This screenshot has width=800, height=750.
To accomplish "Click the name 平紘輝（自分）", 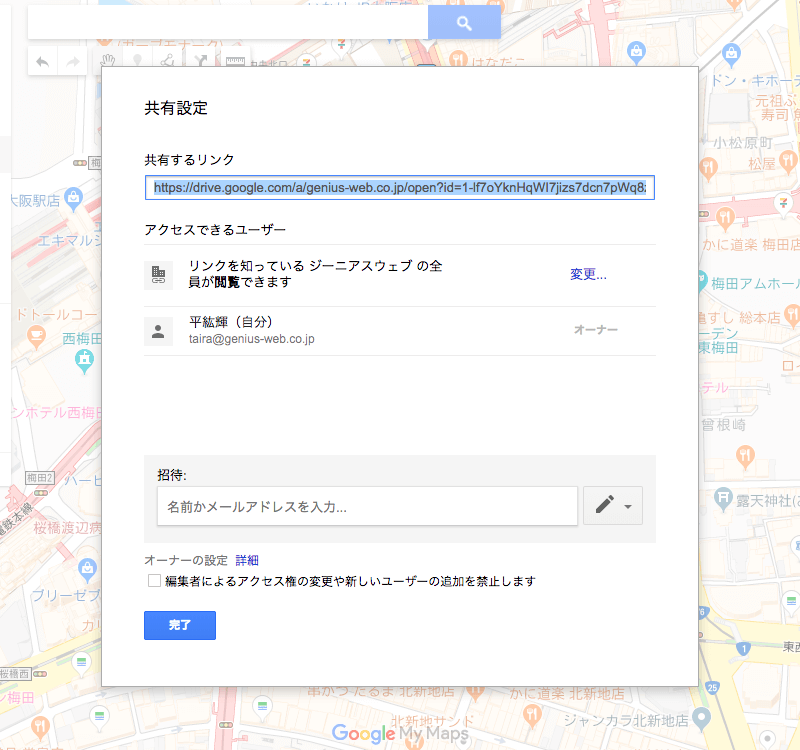I will tap(231, 322).
